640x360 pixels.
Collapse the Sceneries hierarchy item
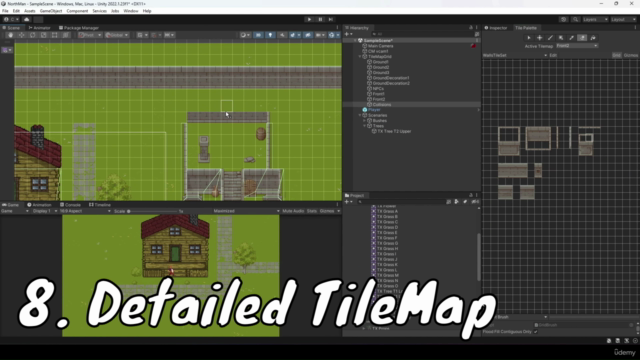(360, 116)
